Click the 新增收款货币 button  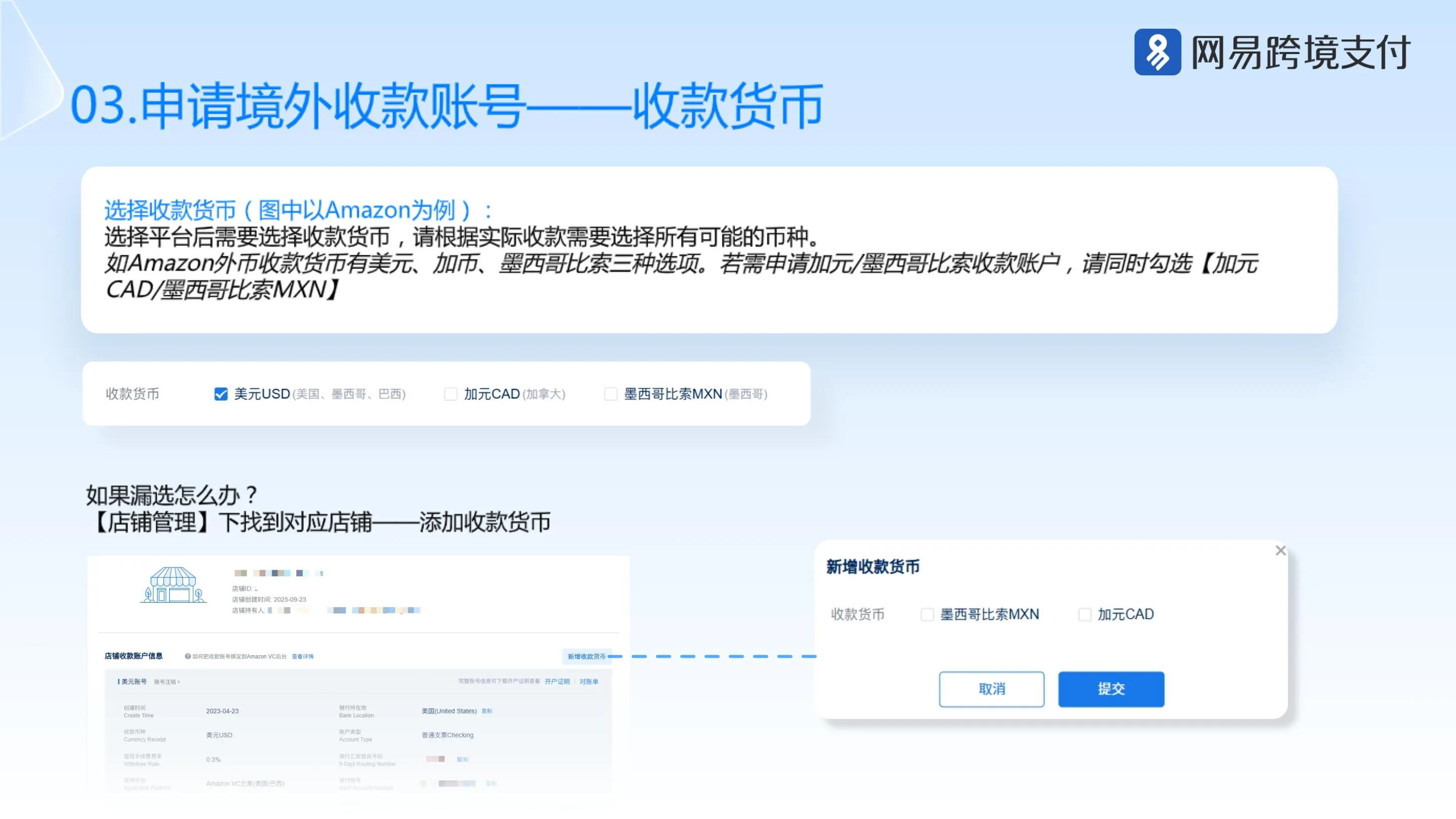point(585,657)
